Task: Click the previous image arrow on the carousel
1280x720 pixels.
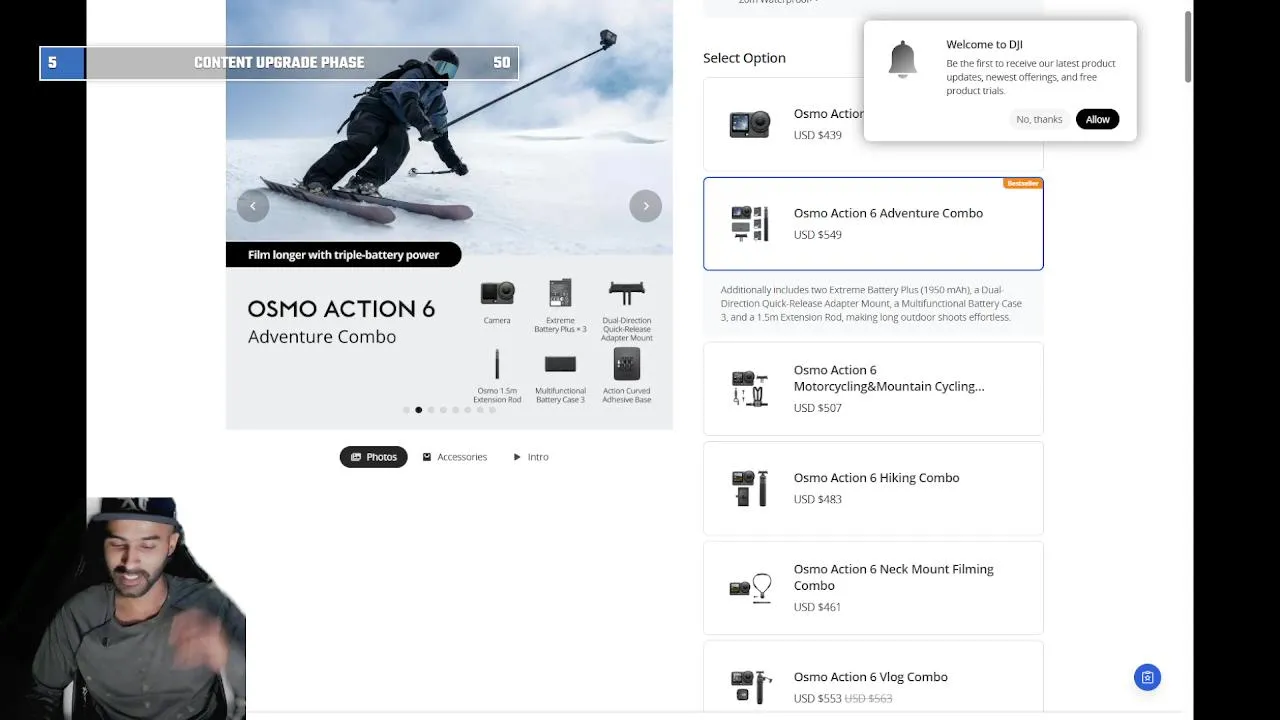Action: [253, 206]
